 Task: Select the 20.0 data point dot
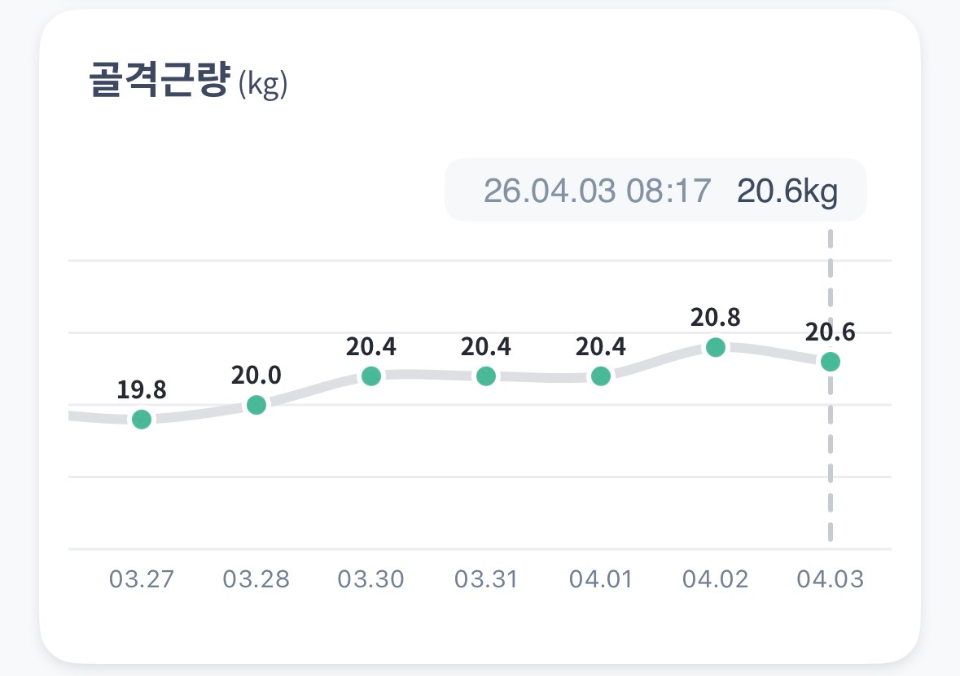pos(256,405)
